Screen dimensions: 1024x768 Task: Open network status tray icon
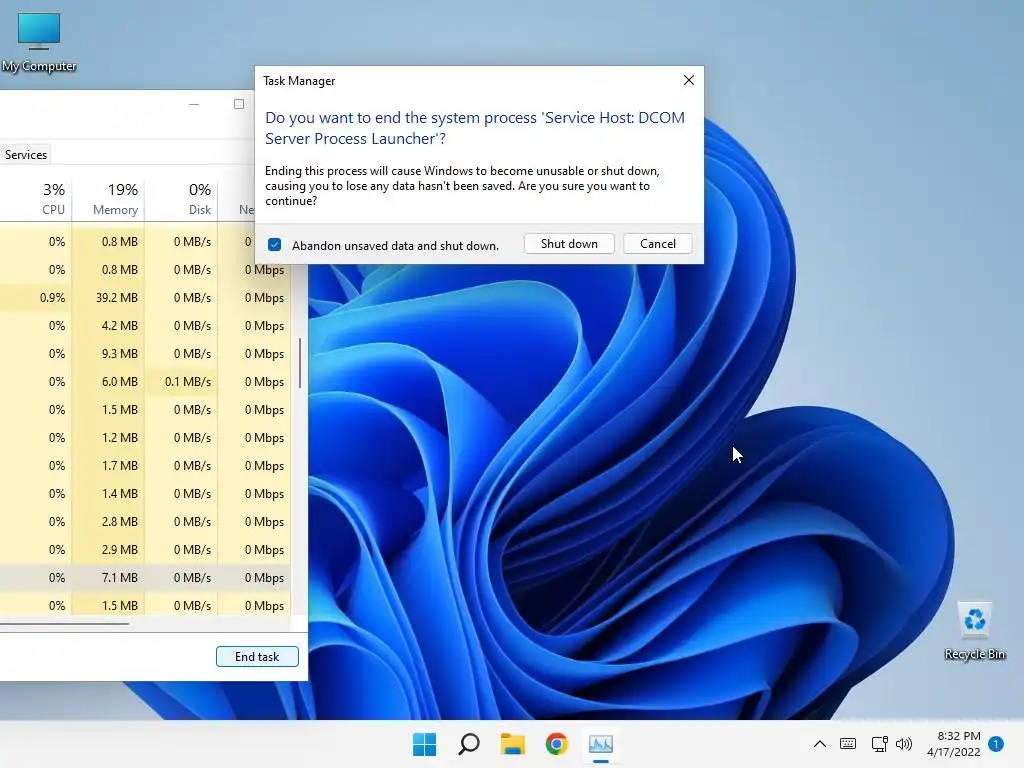879,744
